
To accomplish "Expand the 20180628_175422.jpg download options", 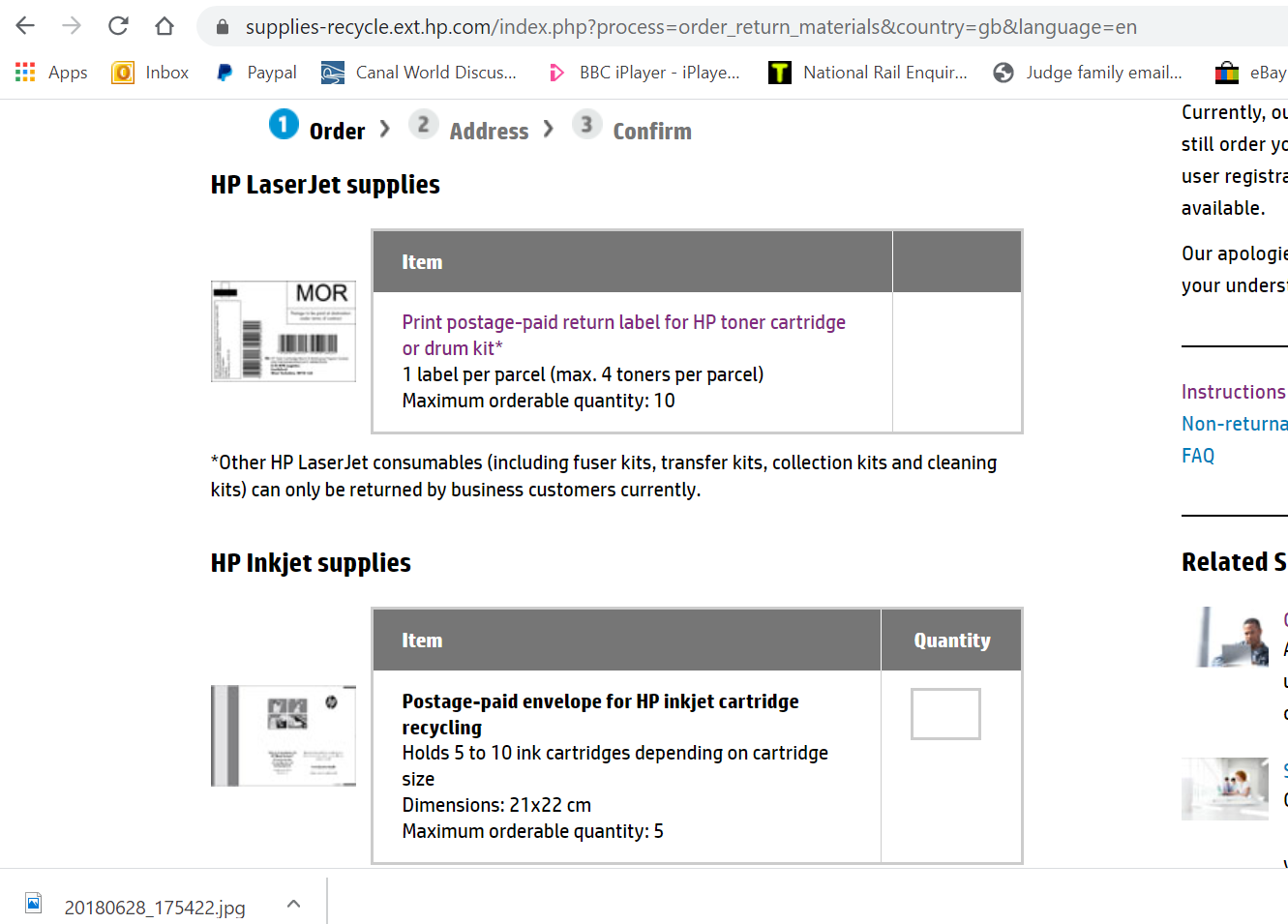I will 294,905.
